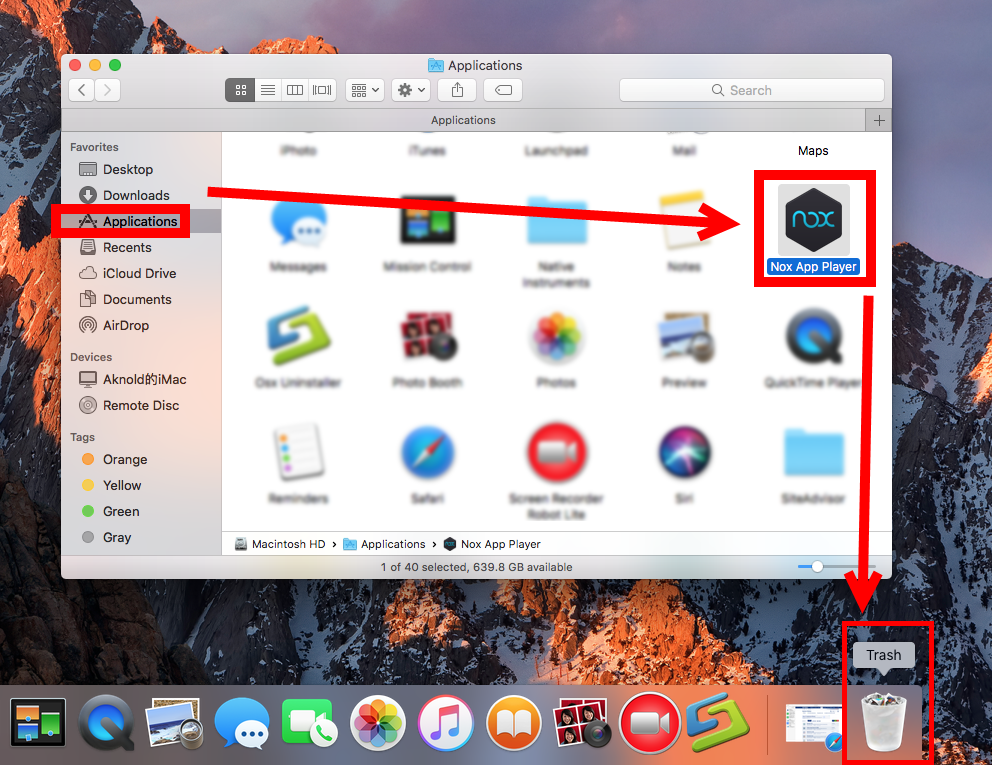The height and width of the screenshot is (765, 992).
Task: Open the item arrangement dropdown
Action: (364, 90)
